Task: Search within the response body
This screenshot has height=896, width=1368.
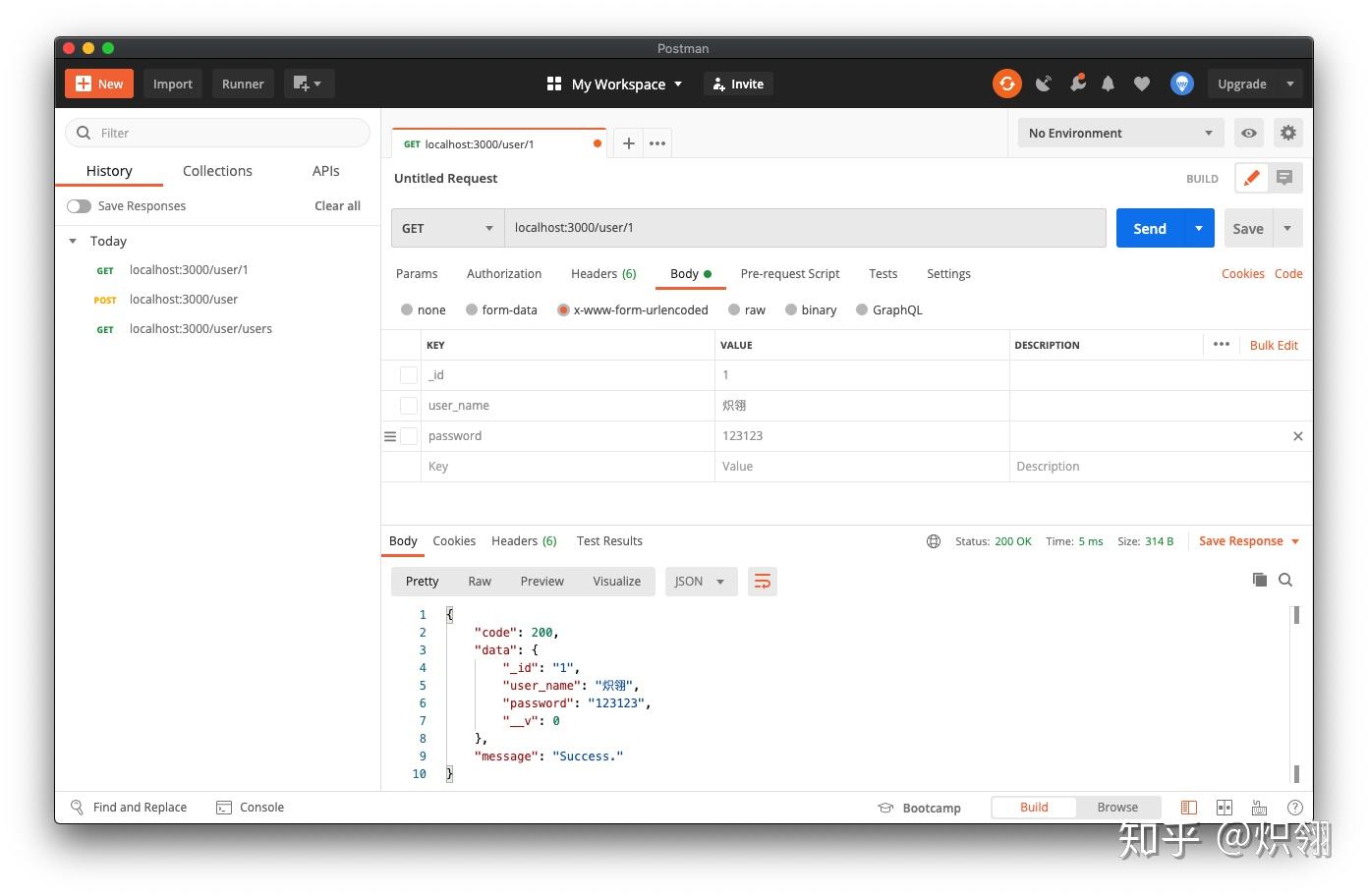Action: [1285, 580]
